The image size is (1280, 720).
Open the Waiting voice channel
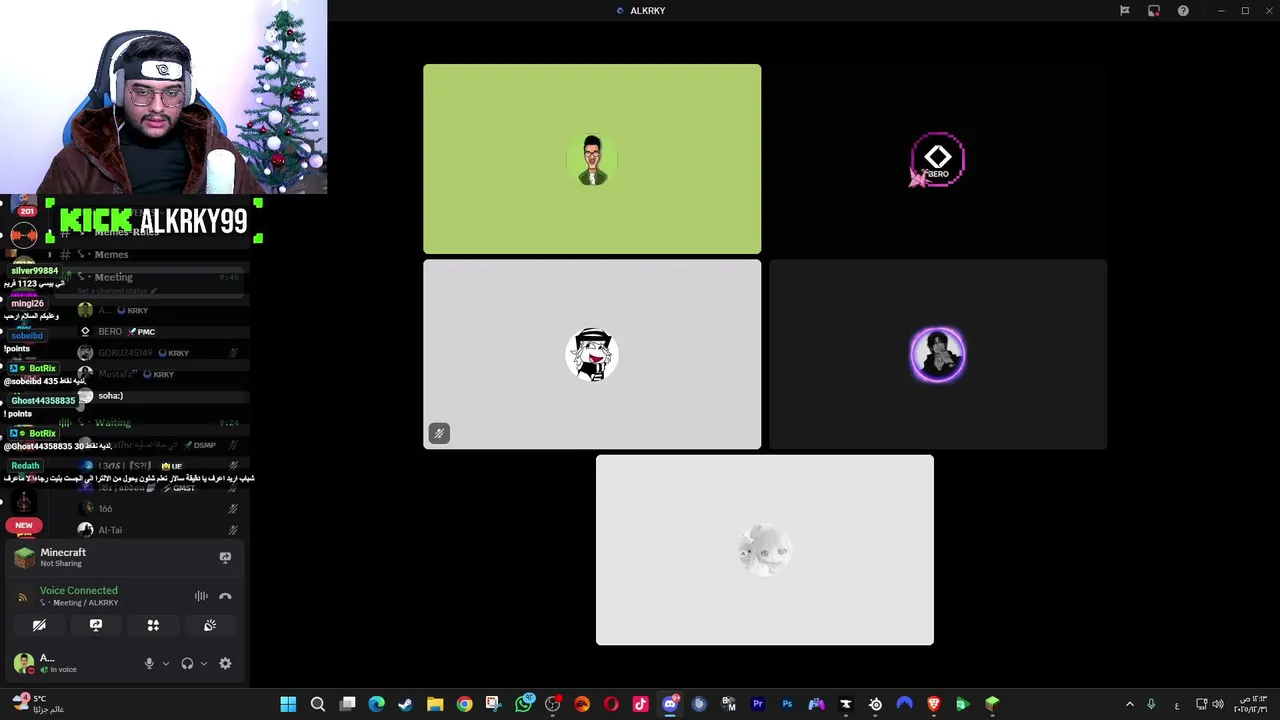point(113,423)
